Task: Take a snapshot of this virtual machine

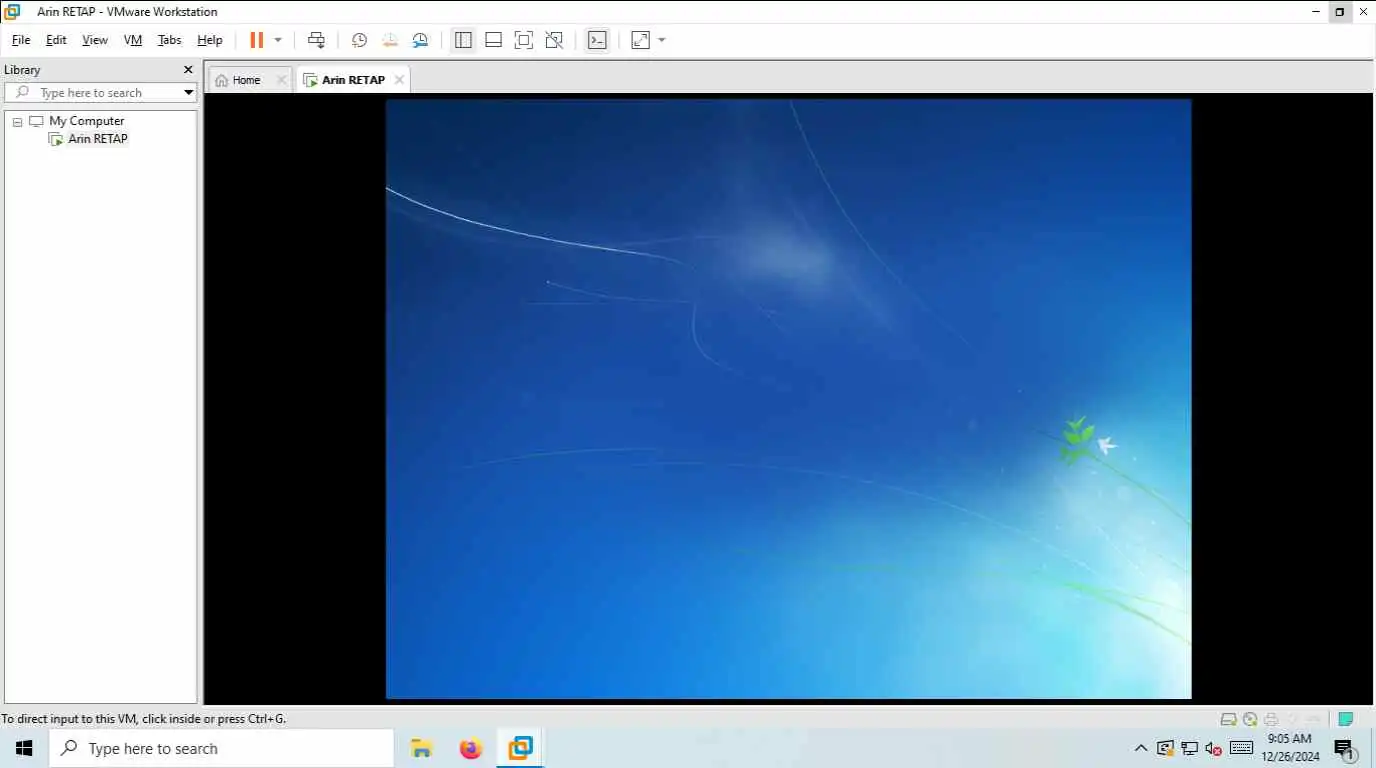Action: [x=359, y=40]
